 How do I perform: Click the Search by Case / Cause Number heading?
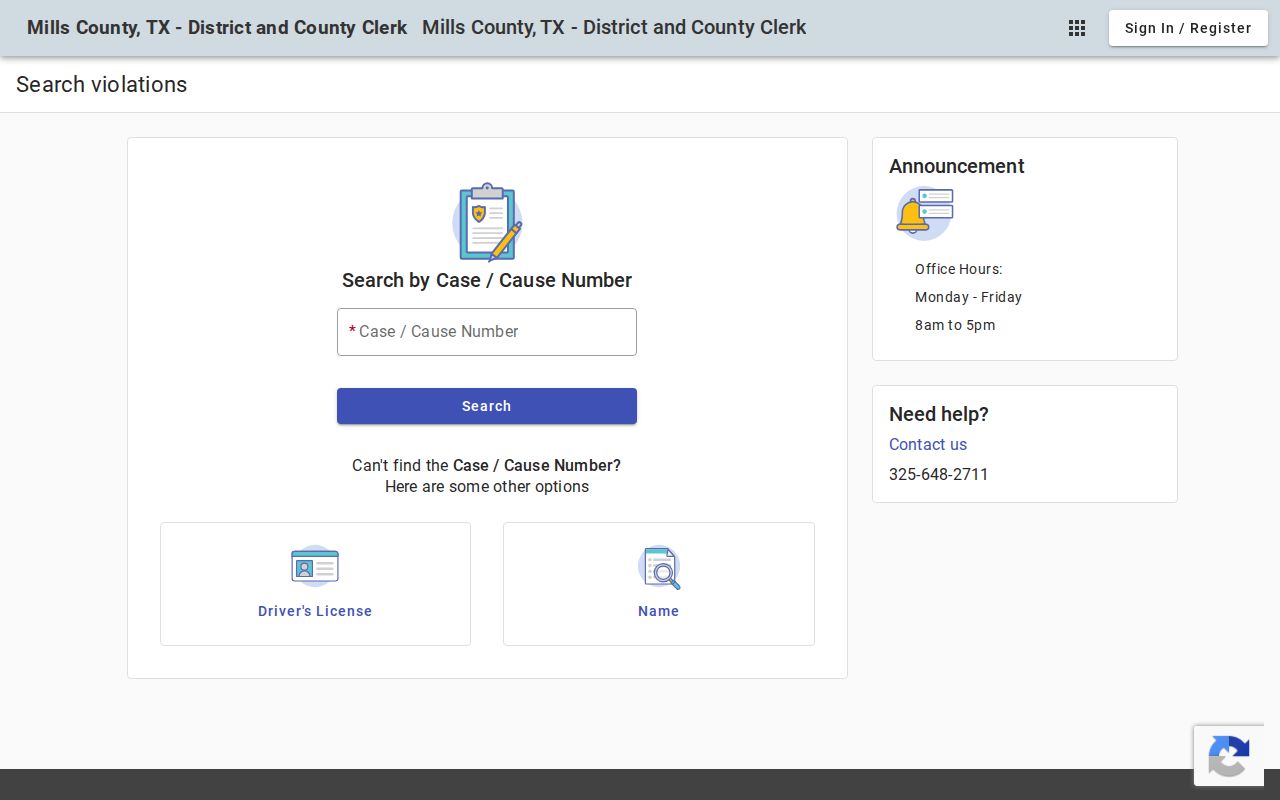tap(487, 280)
